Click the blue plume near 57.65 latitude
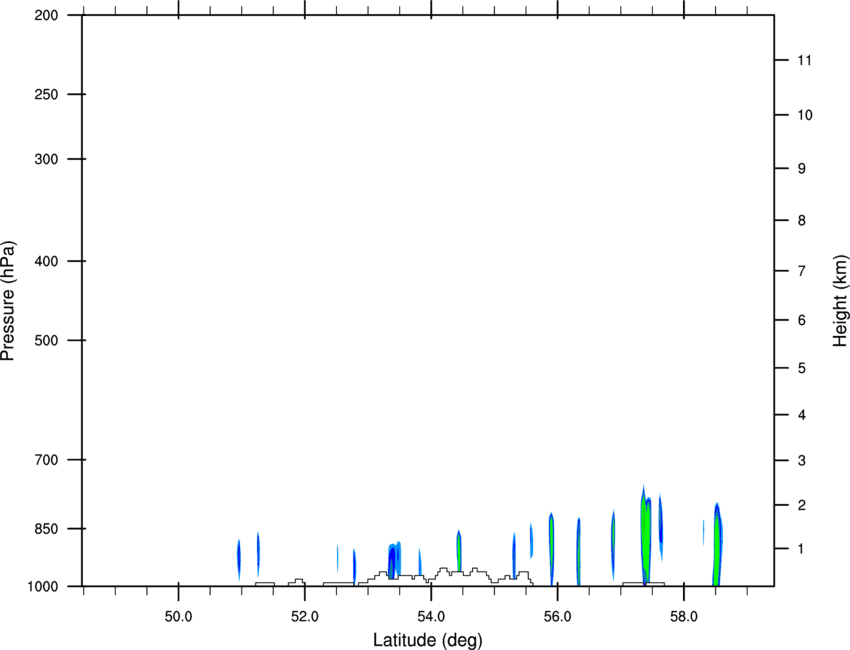 [660, 527]
